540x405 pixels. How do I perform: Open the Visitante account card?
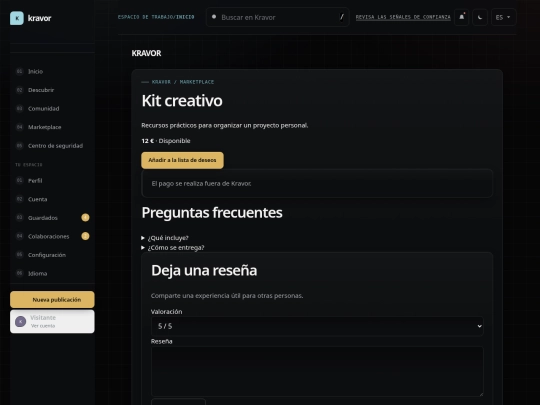[x=52, y=321]
